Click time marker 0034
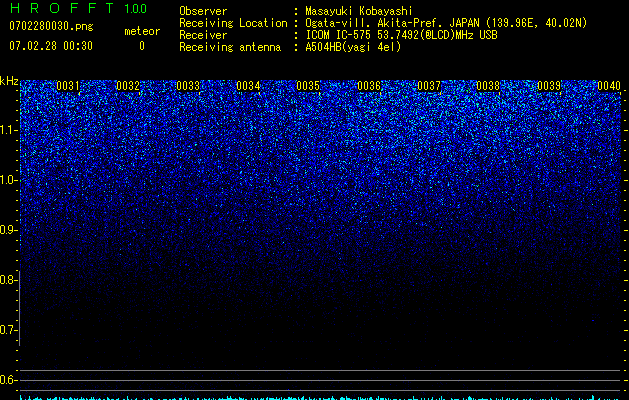The width and height of the screenshot is (629, 400). [x=248, y=86]
